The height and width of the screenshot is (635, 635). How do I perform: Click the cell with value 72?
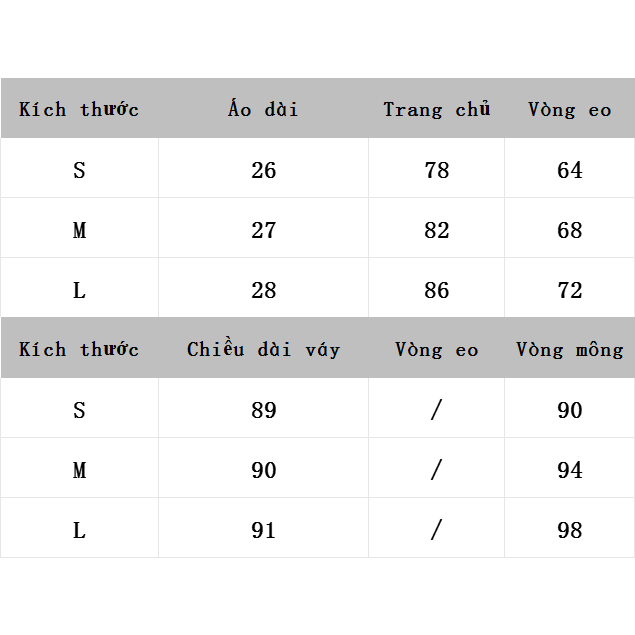click(569, 290)
